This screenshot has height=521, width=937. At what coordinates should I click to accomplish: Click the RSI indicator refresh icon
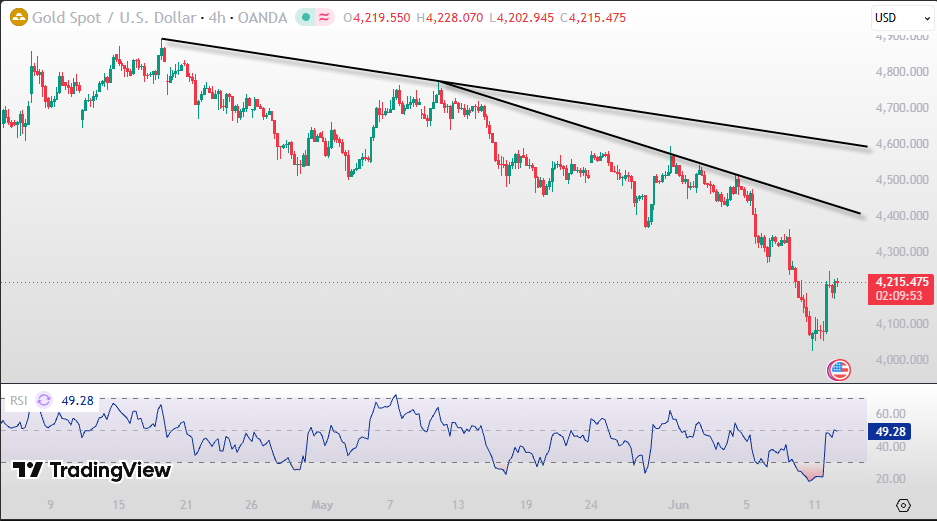click(44, 400)
